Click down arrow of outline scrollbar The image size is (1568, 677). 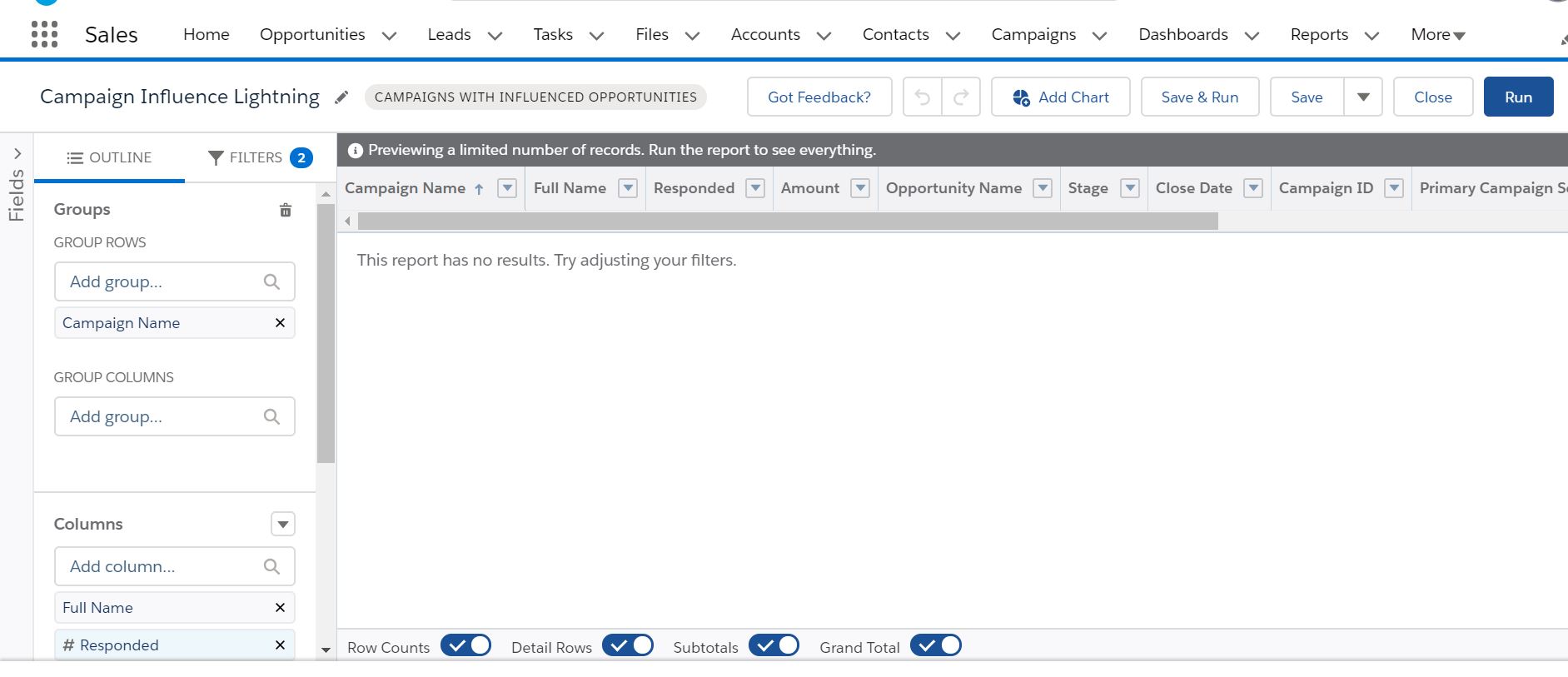click(x=326, y=650)
